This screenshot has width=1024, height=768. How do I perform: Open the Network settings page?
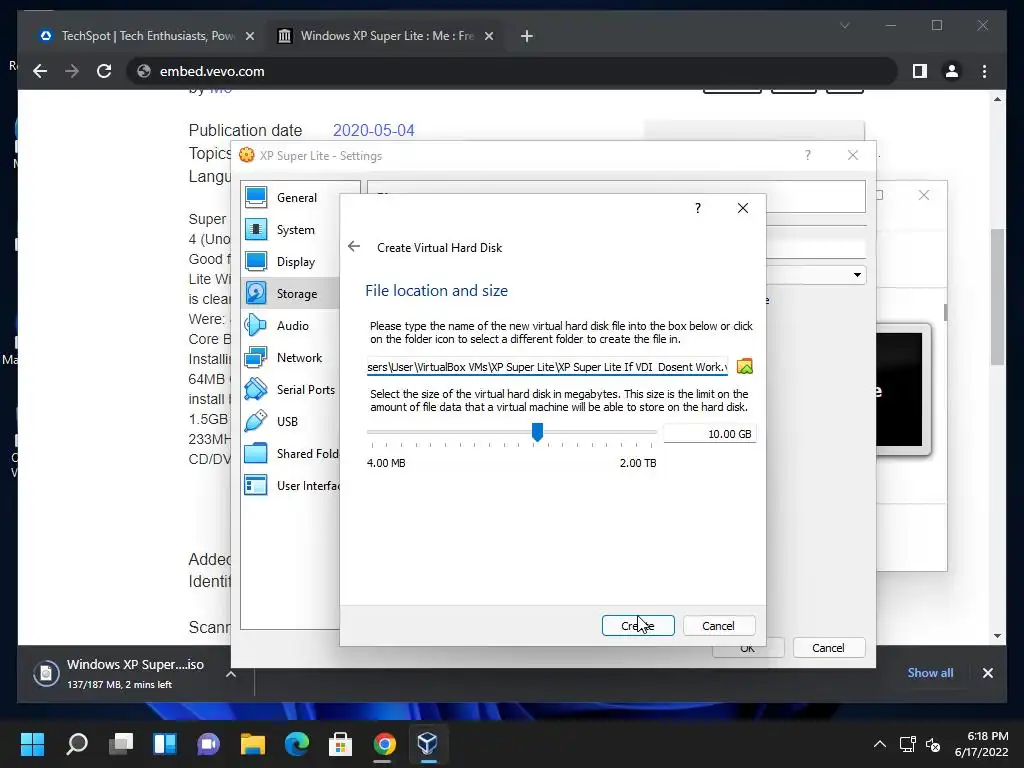299,358
